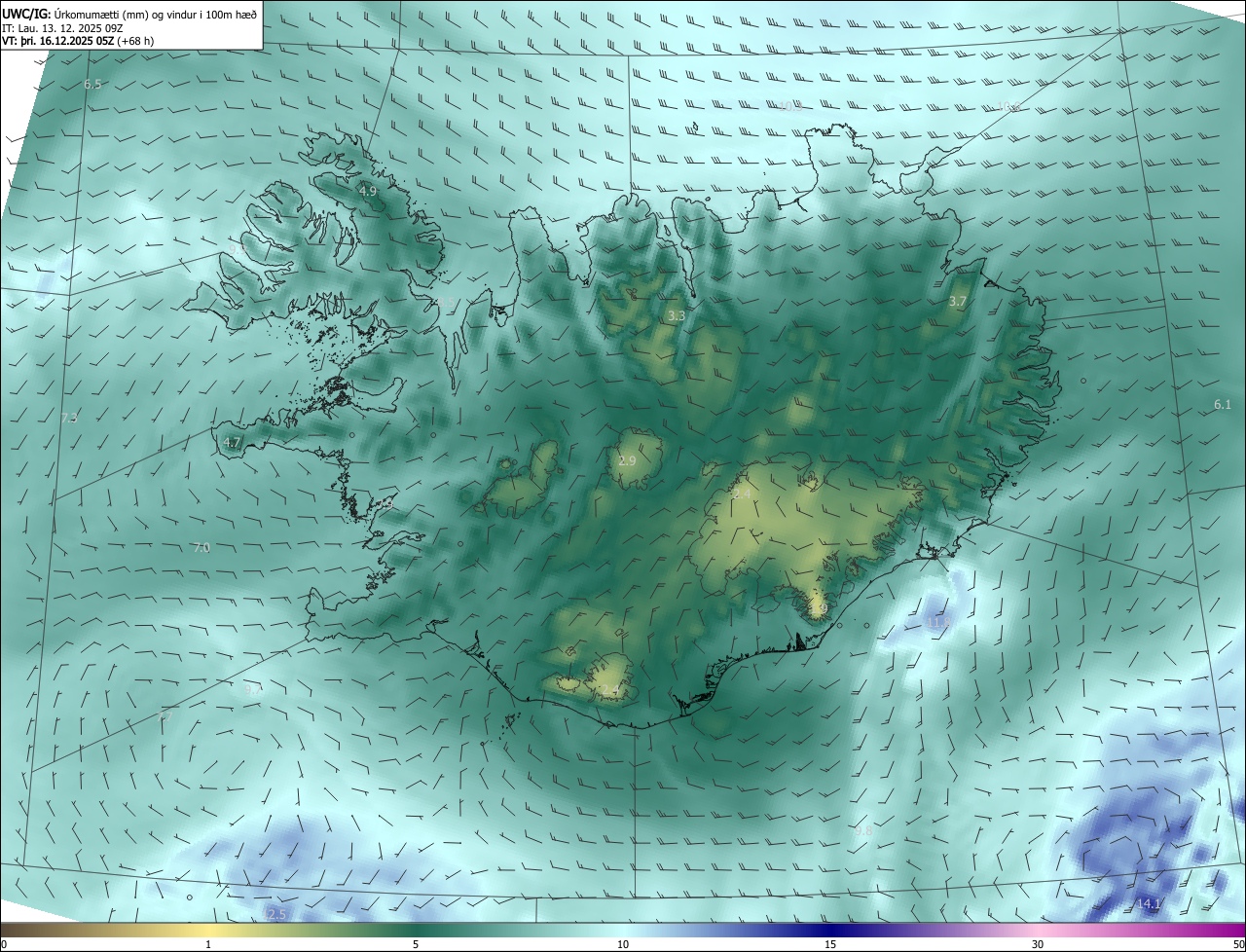Image resolution: width=1246 pixels, height=952 pixels.
Task: Click the "3.7" value label on the map
Action: click(x=958, y=302)
